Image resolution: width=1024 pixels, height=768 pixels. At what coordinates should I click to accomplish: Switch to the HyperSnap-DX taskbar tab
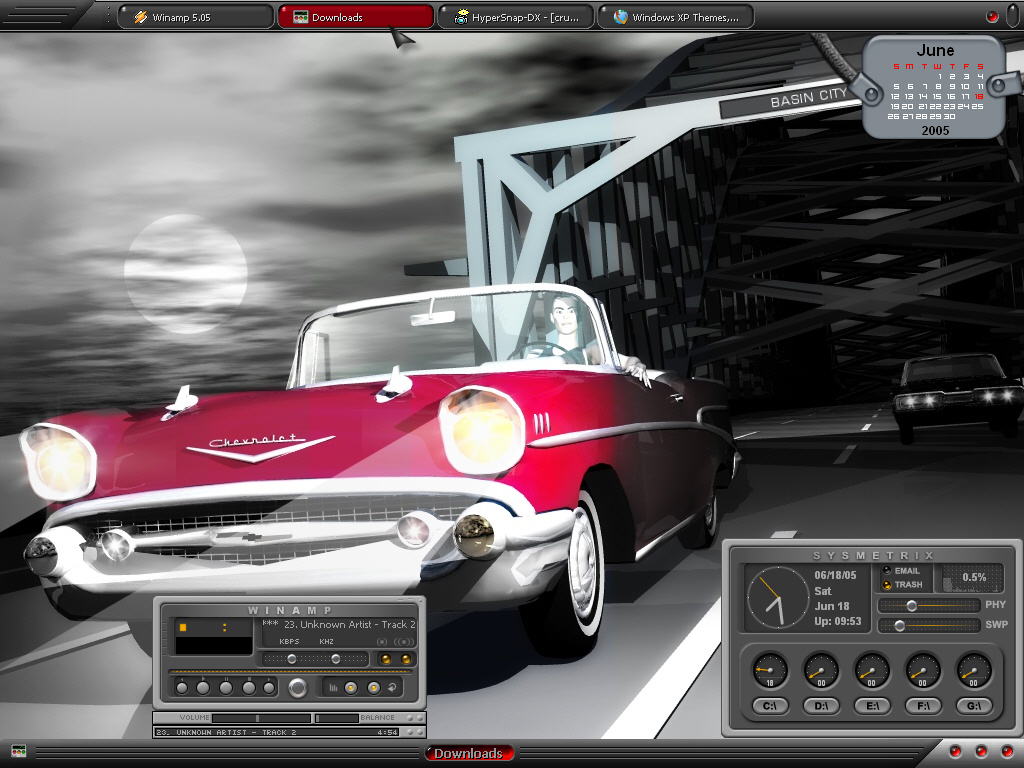point(515,17)
